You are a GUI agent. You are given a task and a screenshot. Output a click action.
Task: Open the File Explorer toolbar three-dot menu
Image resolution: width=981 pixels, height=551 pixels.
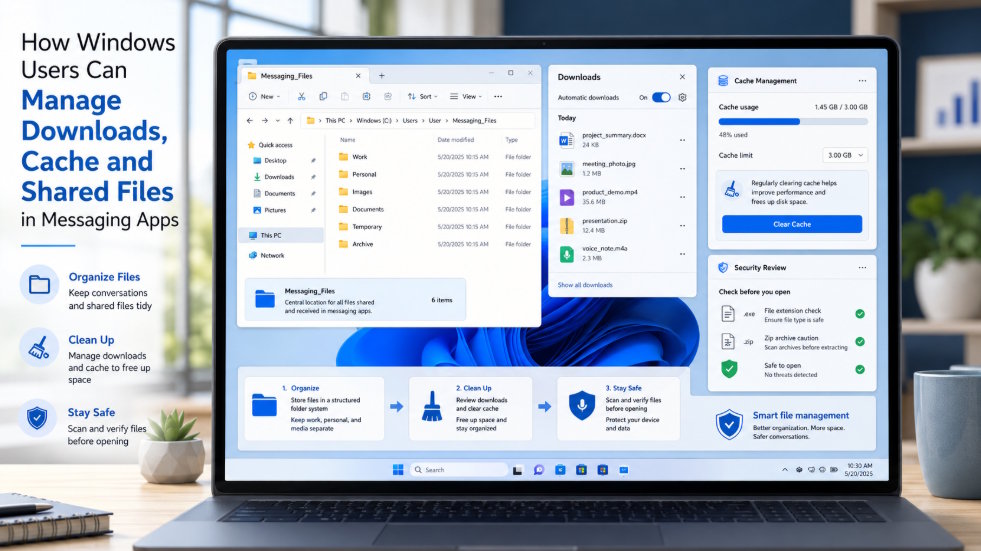click(x=498, y=96)
